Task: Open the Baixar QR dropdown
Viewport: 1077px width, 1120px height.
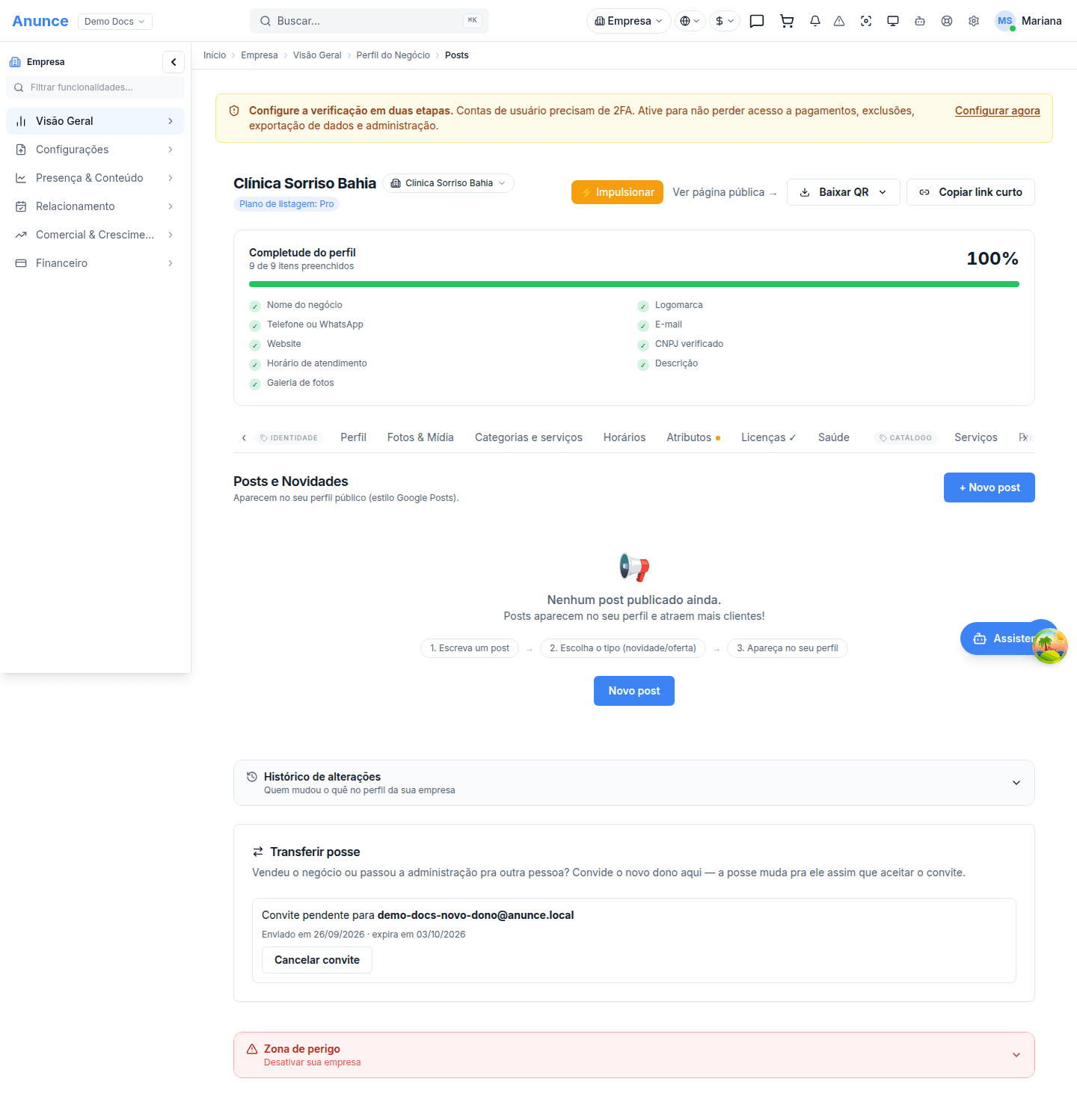Action: [844, 192]
